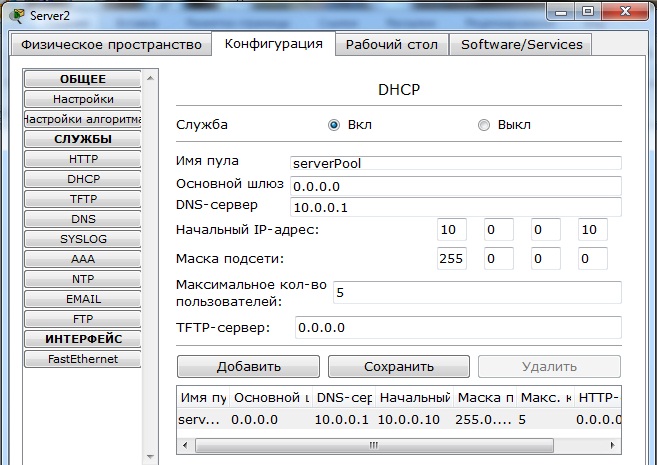
Task: Select the Вкл service radio button
Action: (x=334, y=125)
